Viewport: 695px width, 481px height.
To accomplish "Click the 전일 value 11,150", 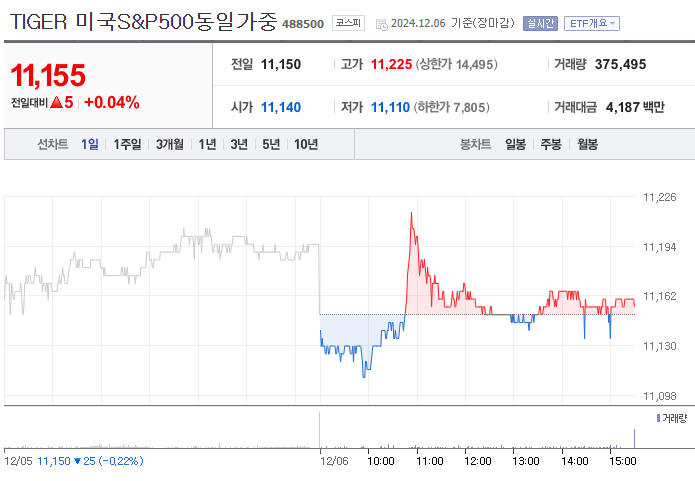I will pyautogui.click(x=281, y=64).
